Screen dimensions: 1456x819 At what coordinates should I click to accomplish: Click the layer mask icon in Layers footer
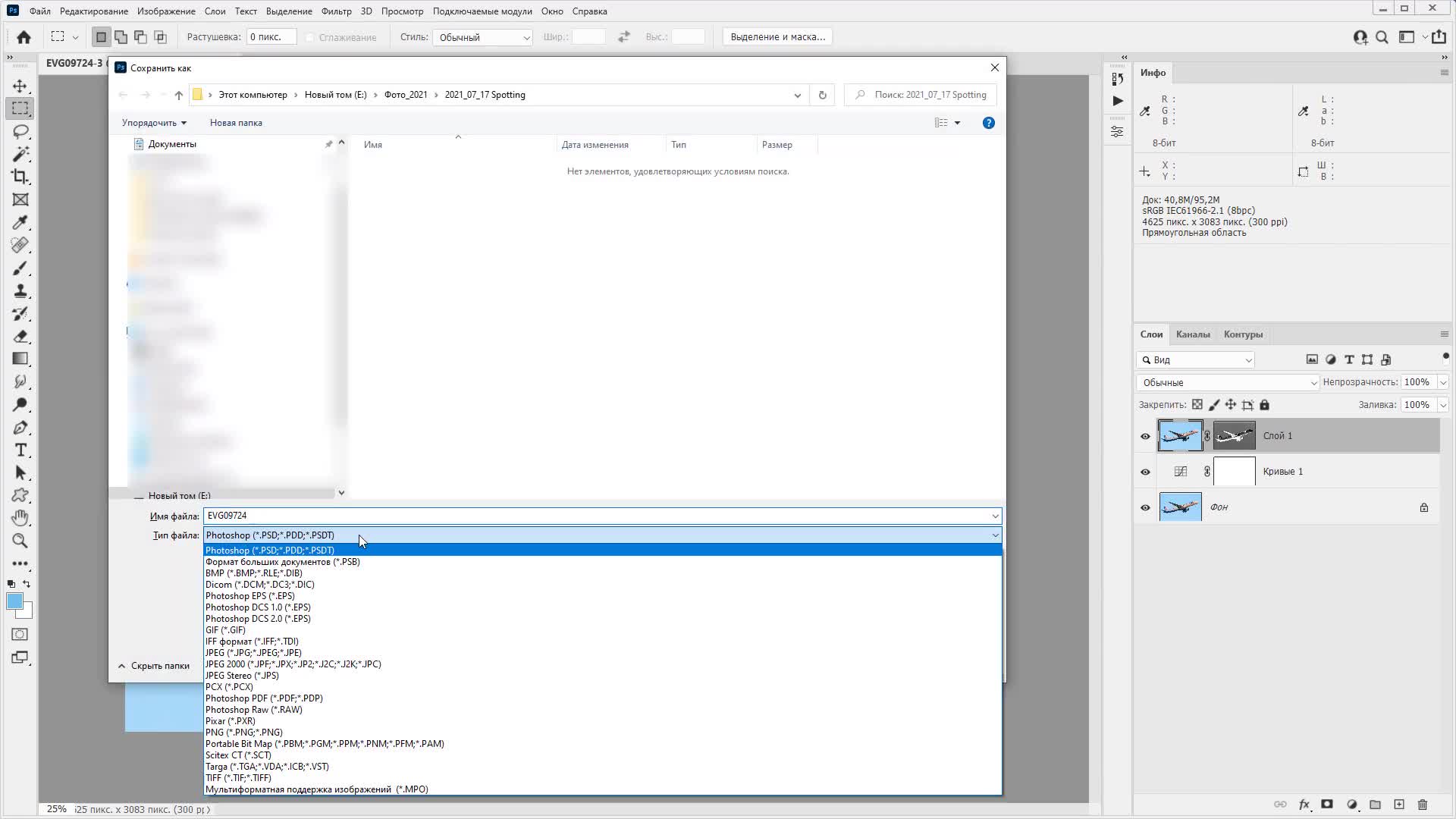click(x=1327, y=805)
